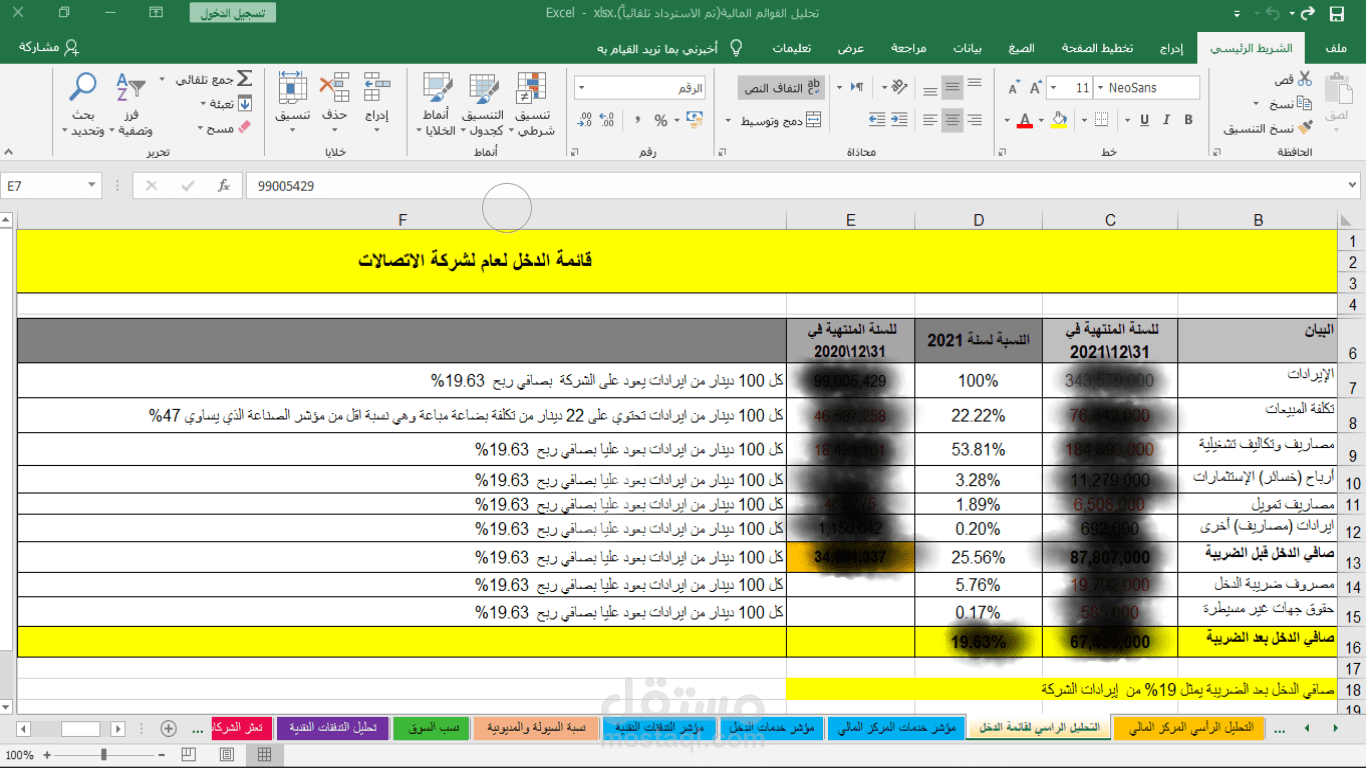Apply the red font color swatch
1366x768 pixels.
(x=1024, y=121)
